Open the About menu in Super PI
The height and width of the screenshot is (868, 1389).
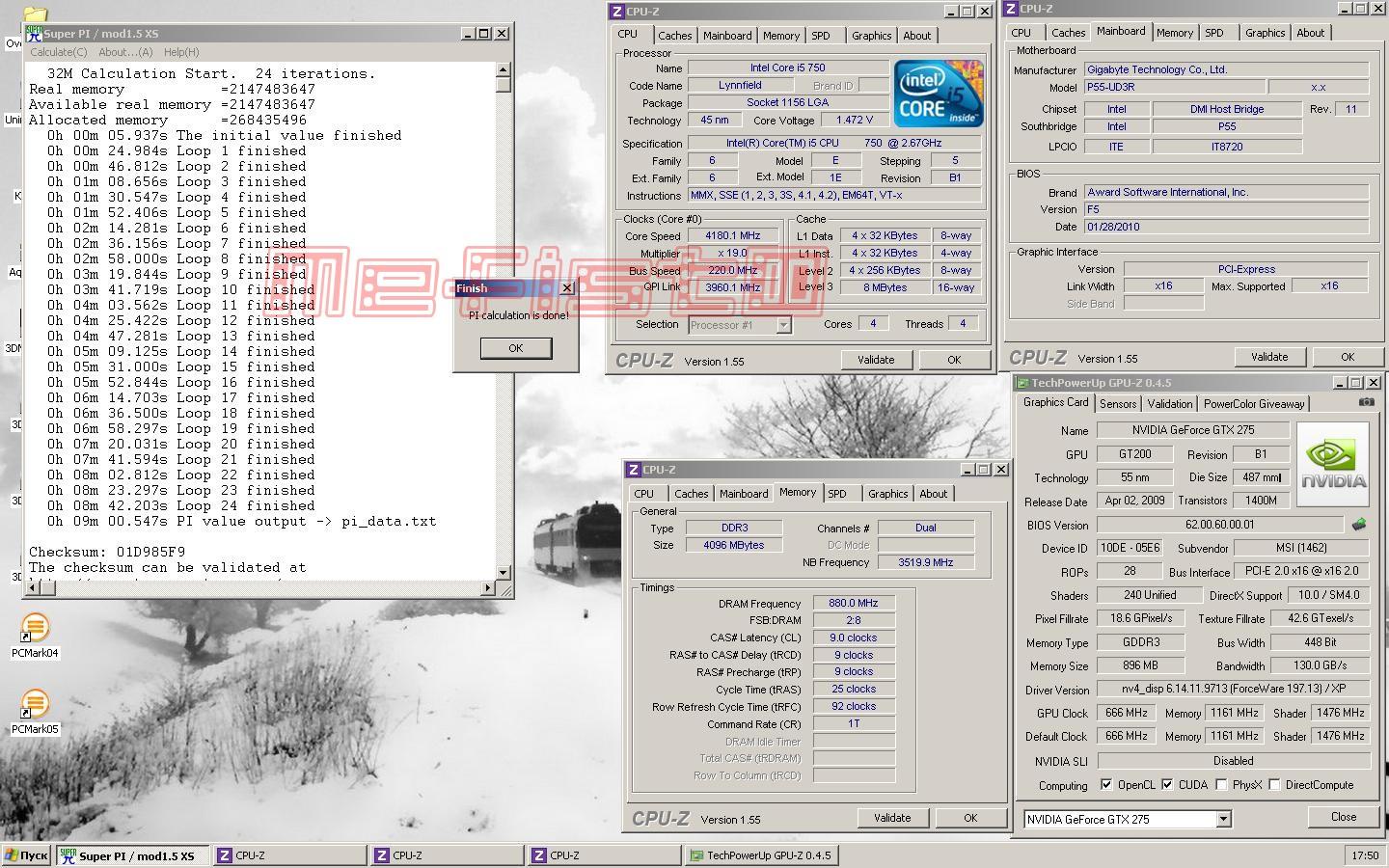(x=125, y=52)
